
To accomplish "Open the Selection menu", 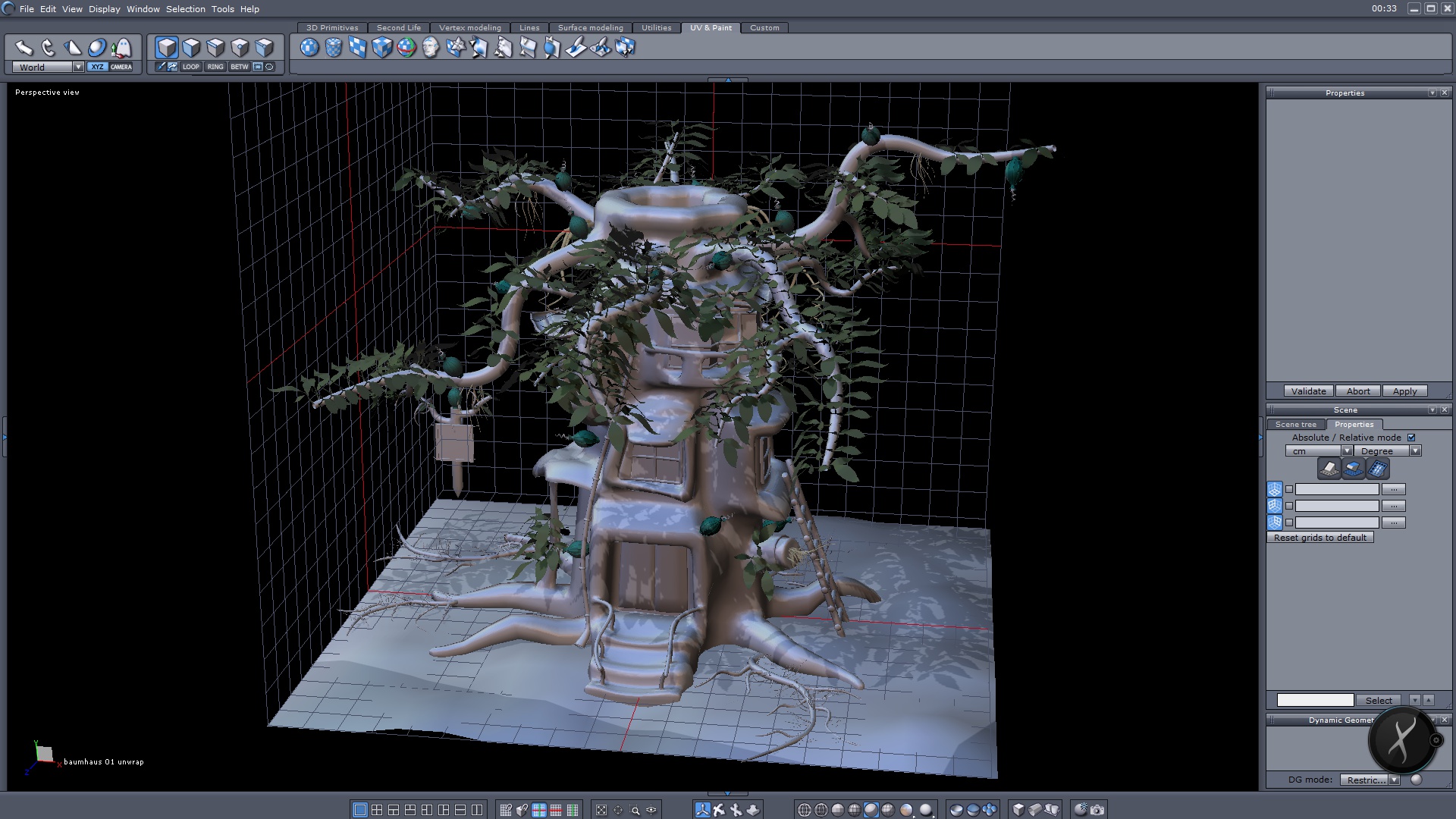I will (x=185, y=9).
